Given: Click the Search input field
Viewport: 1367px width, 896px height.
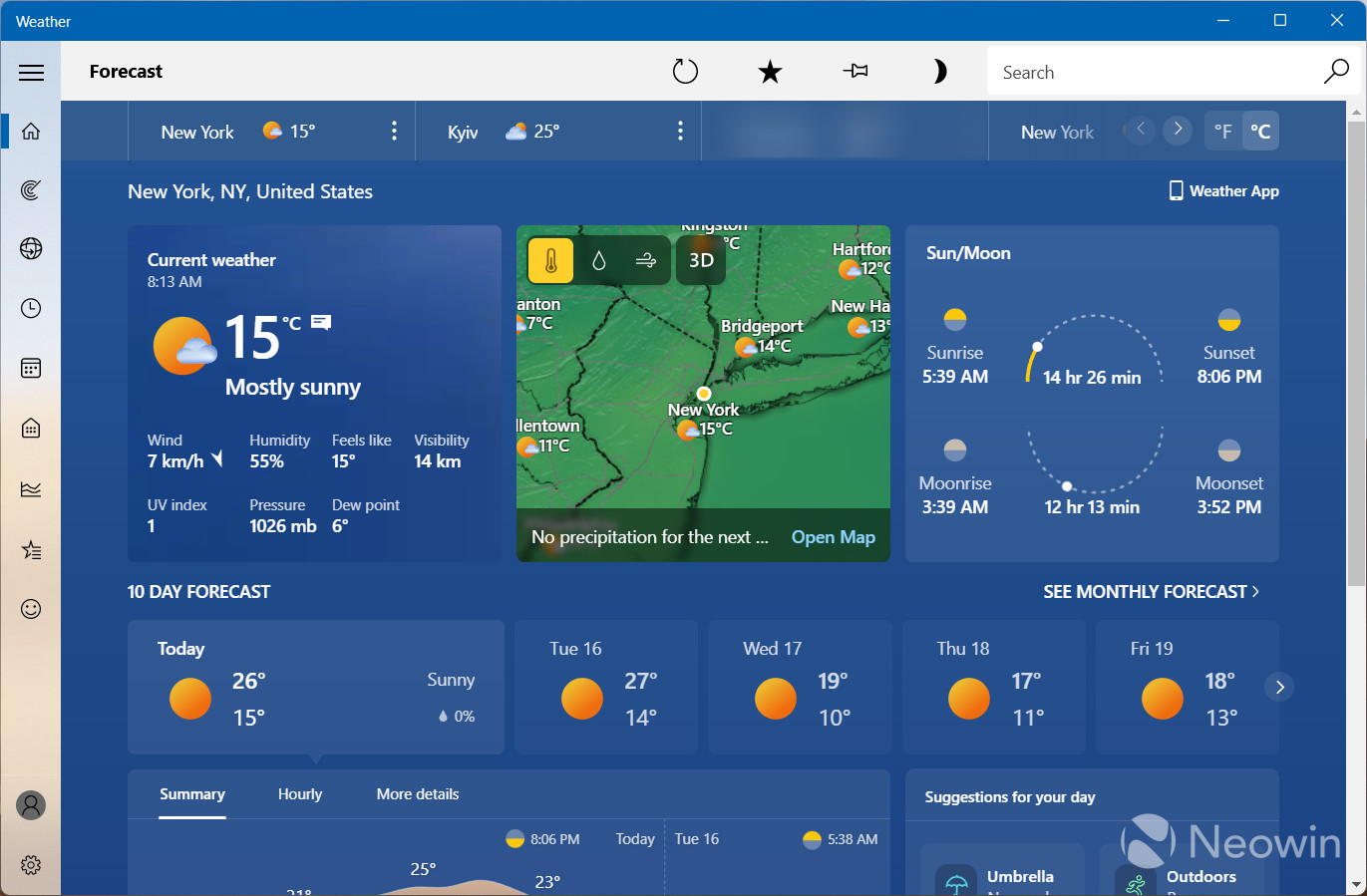Looking at the screenshot, I should [1157, 73].
